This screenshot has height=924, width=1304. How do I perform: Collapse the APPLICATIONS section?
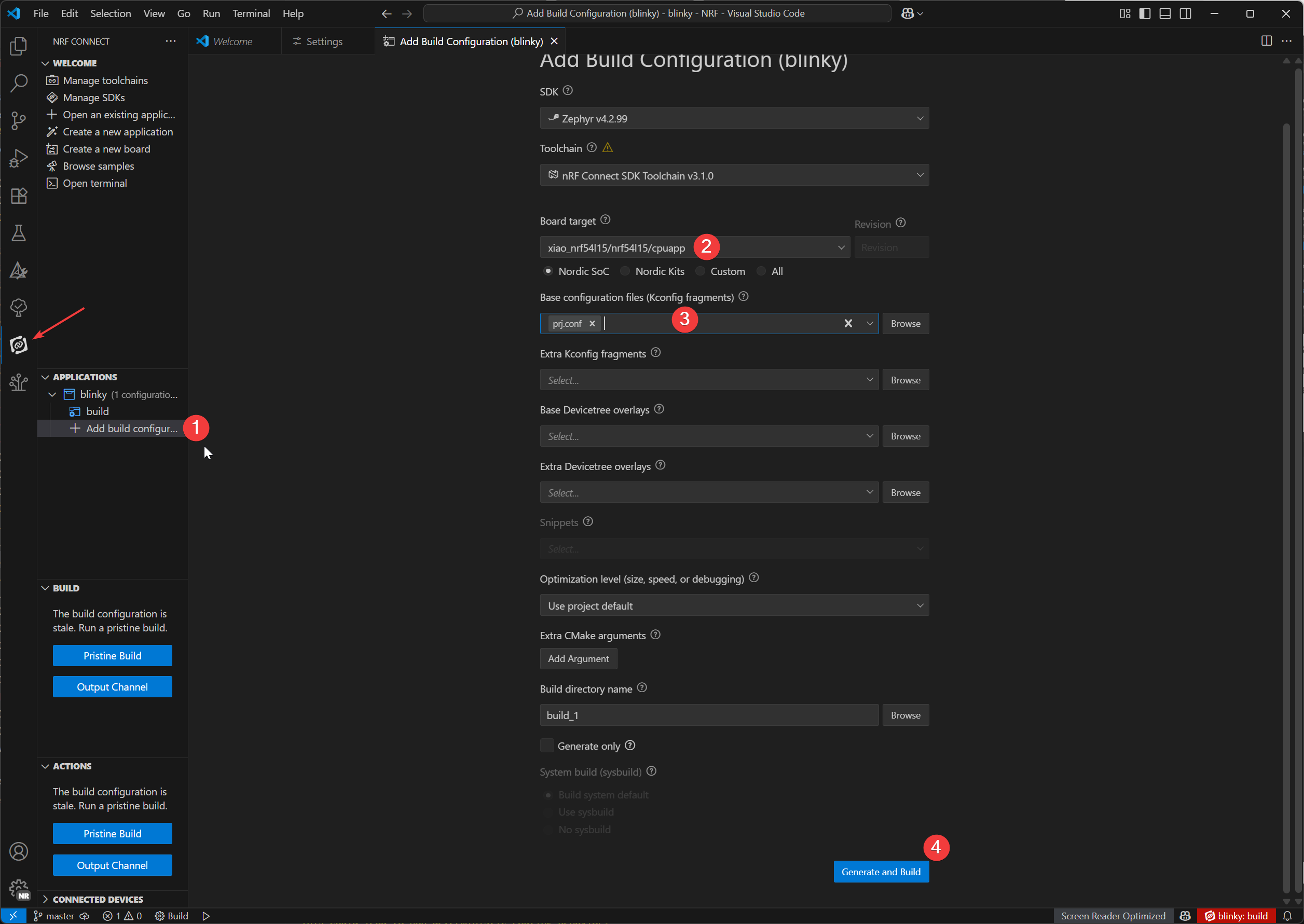tap(46, 377)
